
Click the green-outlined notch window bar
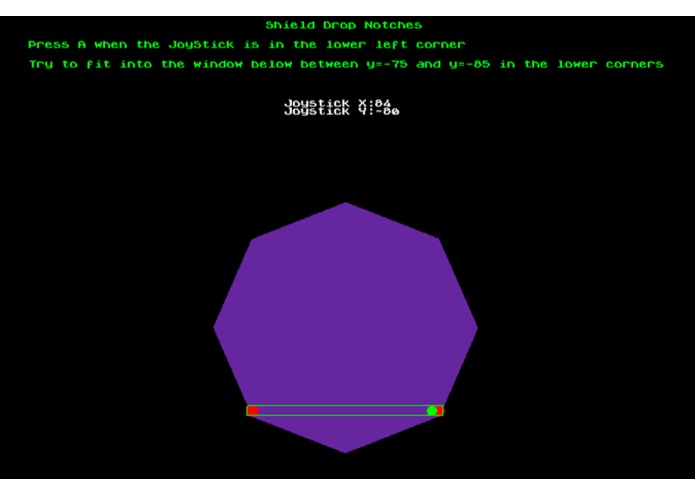pos(345,410)
